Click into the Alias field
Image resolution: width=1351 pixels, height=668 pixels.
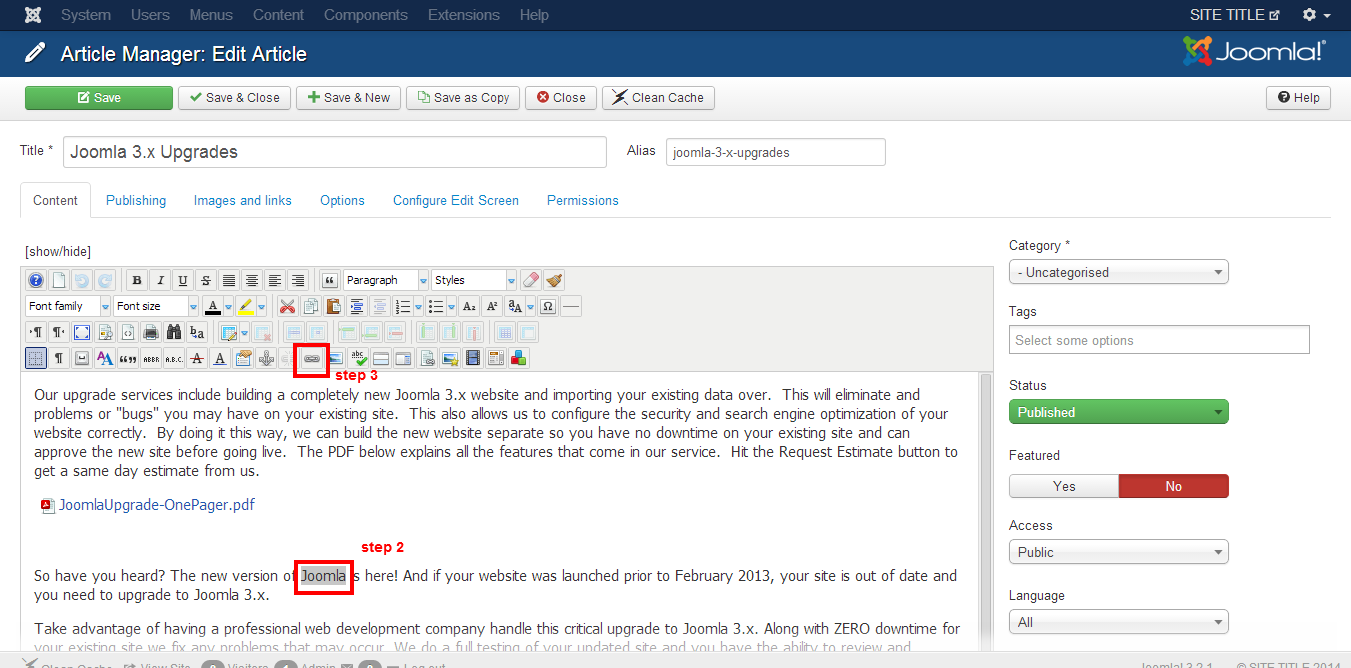[776, 152]
